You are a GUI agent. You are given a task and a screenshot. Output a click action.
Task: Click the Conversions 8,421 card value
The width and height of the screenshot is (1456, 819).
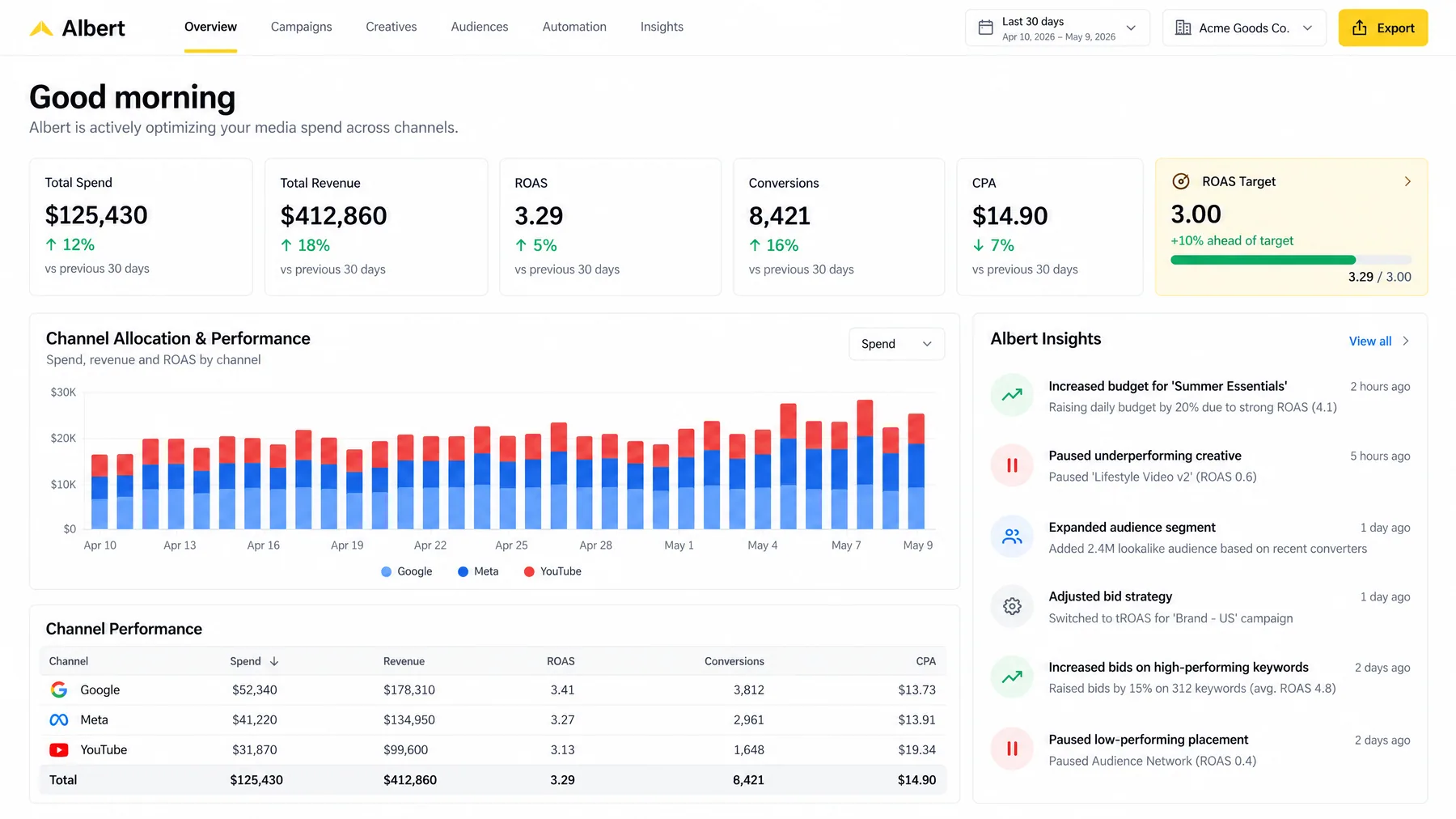(x=780, y=216)
